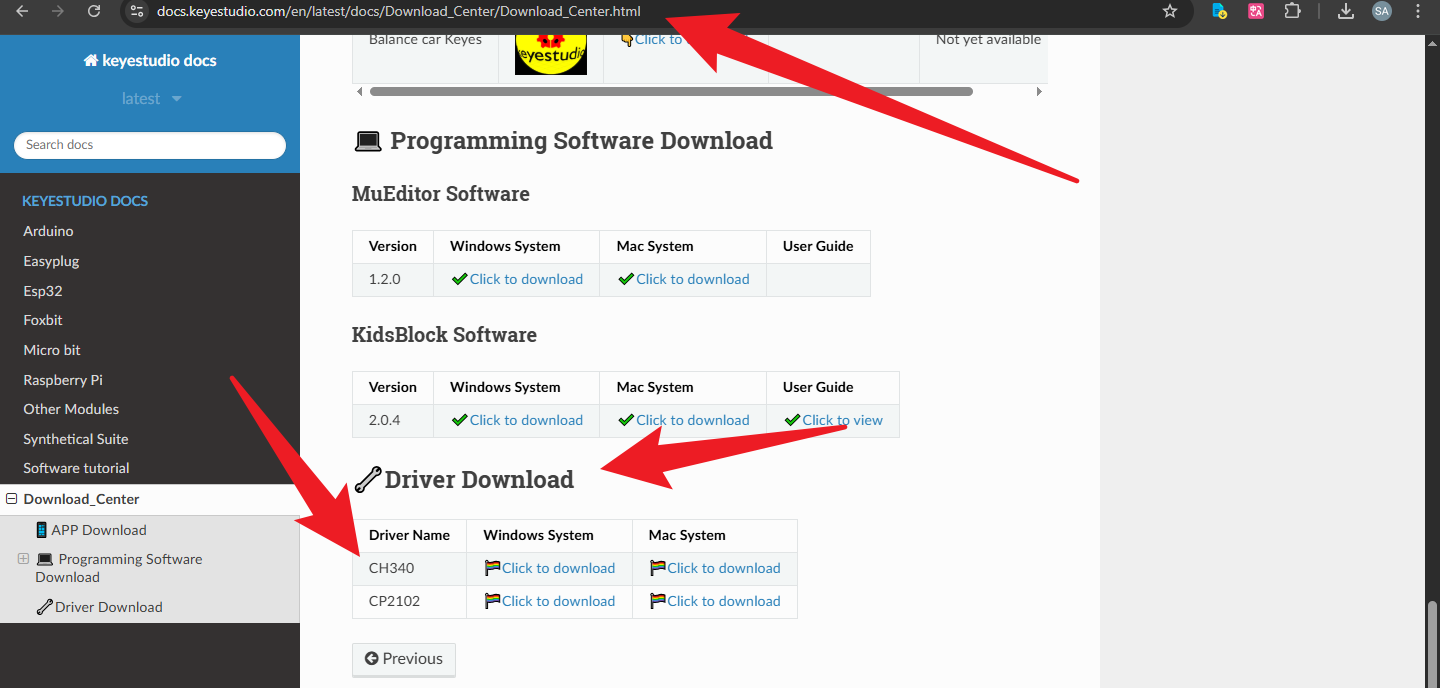This screenshot has width=1440, height=688.
Task: Go to Driver Download sidebar entry
Action: click(99, 607)
